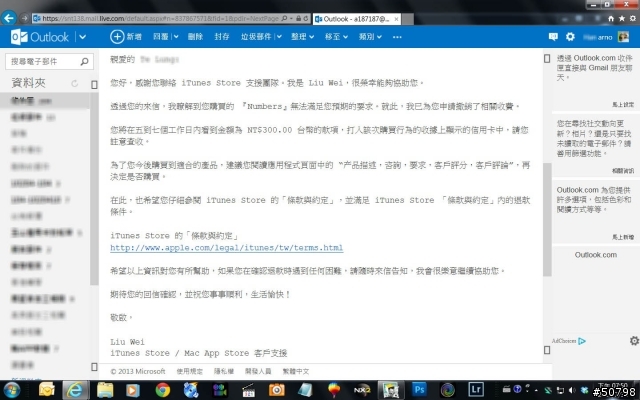Click the message pane vertical scrollbar
Image resolution: width=640 pixels, height=400 pixels.
(547, 220)
